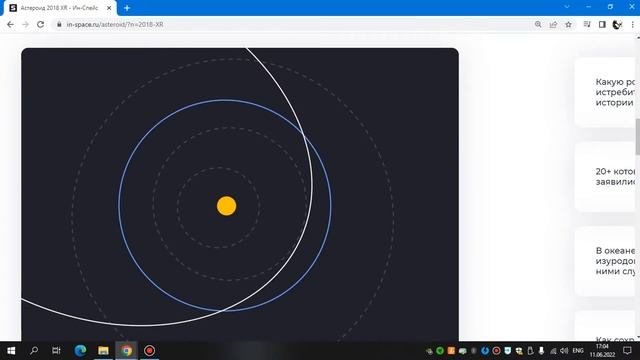Image resolution: width=640 pixels, height=360 pixels.
Task: Open a new browser tab
Action: (127, 8)
